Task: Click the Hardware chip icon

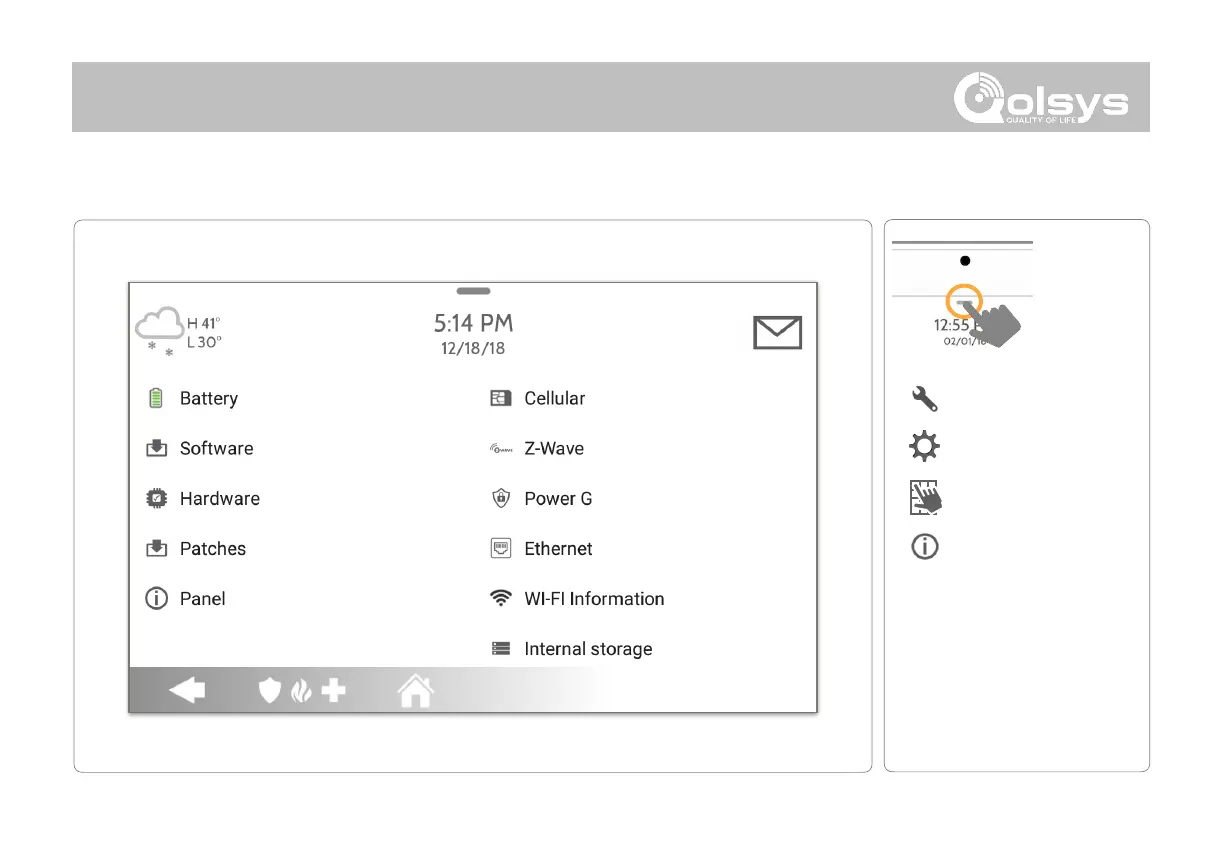Action: (156, 498)
